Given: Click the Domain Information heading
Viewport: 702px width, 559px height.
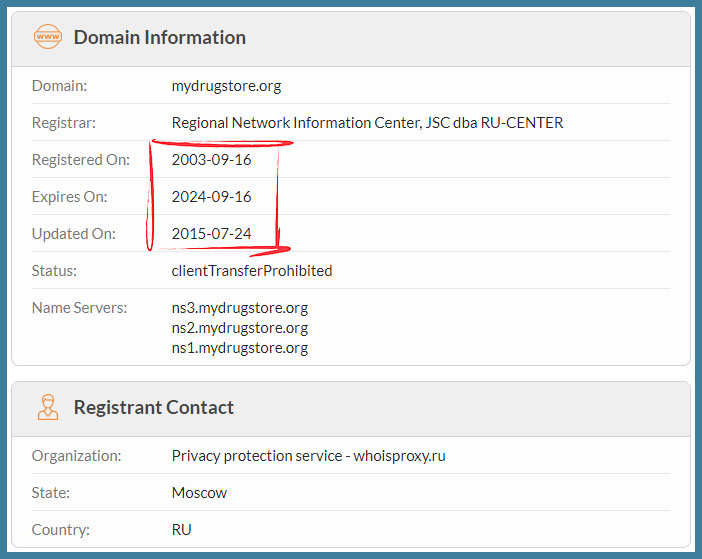Looking at the screenshot, I should point(159,38).
